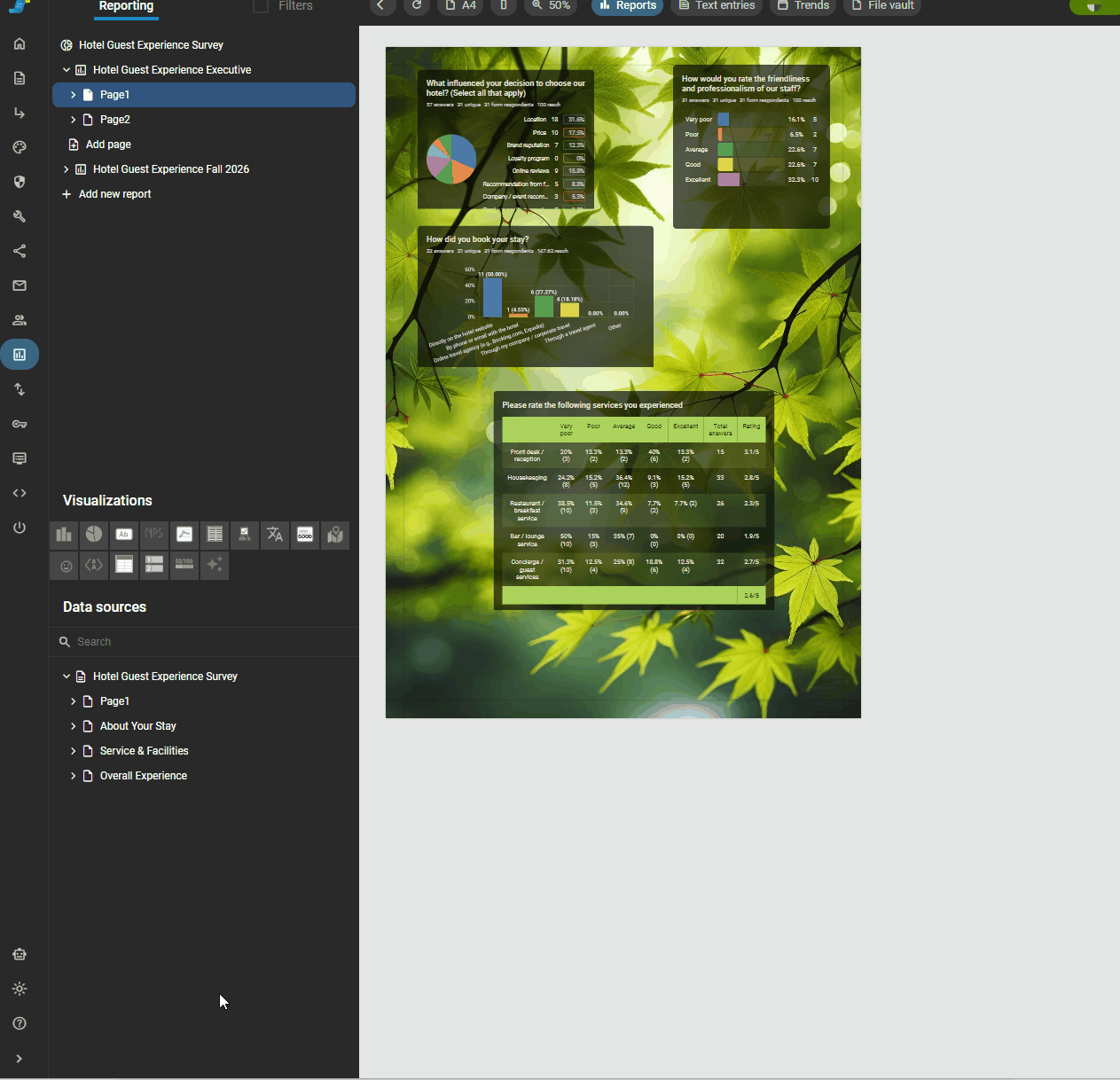This screenshot has width=1120, height=1080.
Task: Pick the smiley face visualization
Action: 66,565
